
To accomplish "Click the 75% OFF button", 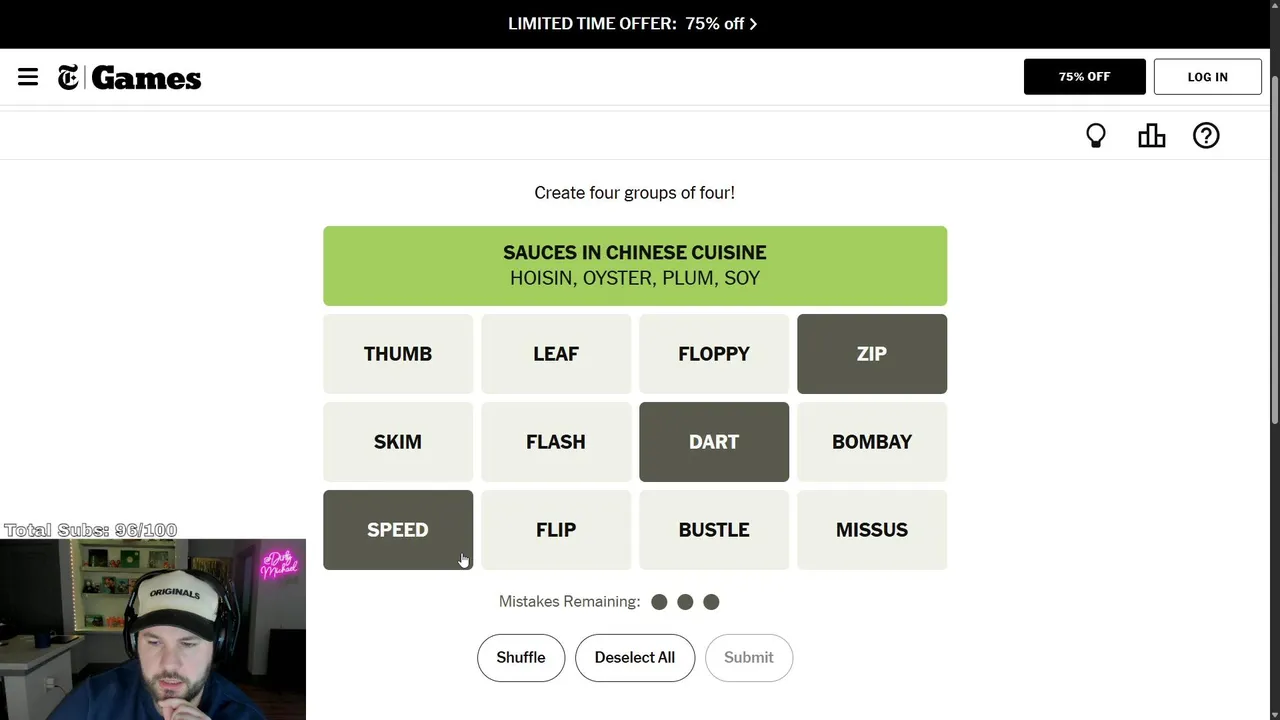I will pos(1084,77).
